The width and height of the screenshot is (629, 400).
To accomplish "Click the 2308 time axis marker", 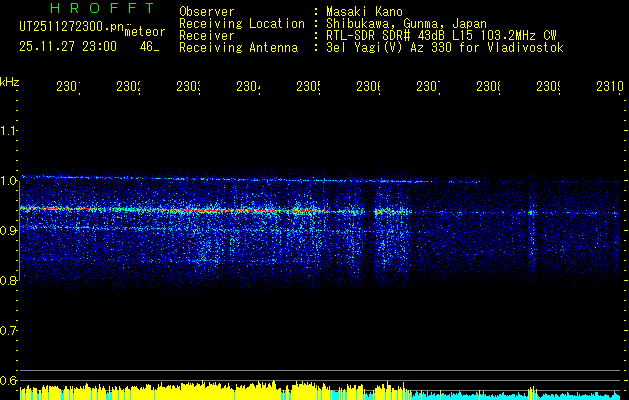I will [x=489, y=87].
